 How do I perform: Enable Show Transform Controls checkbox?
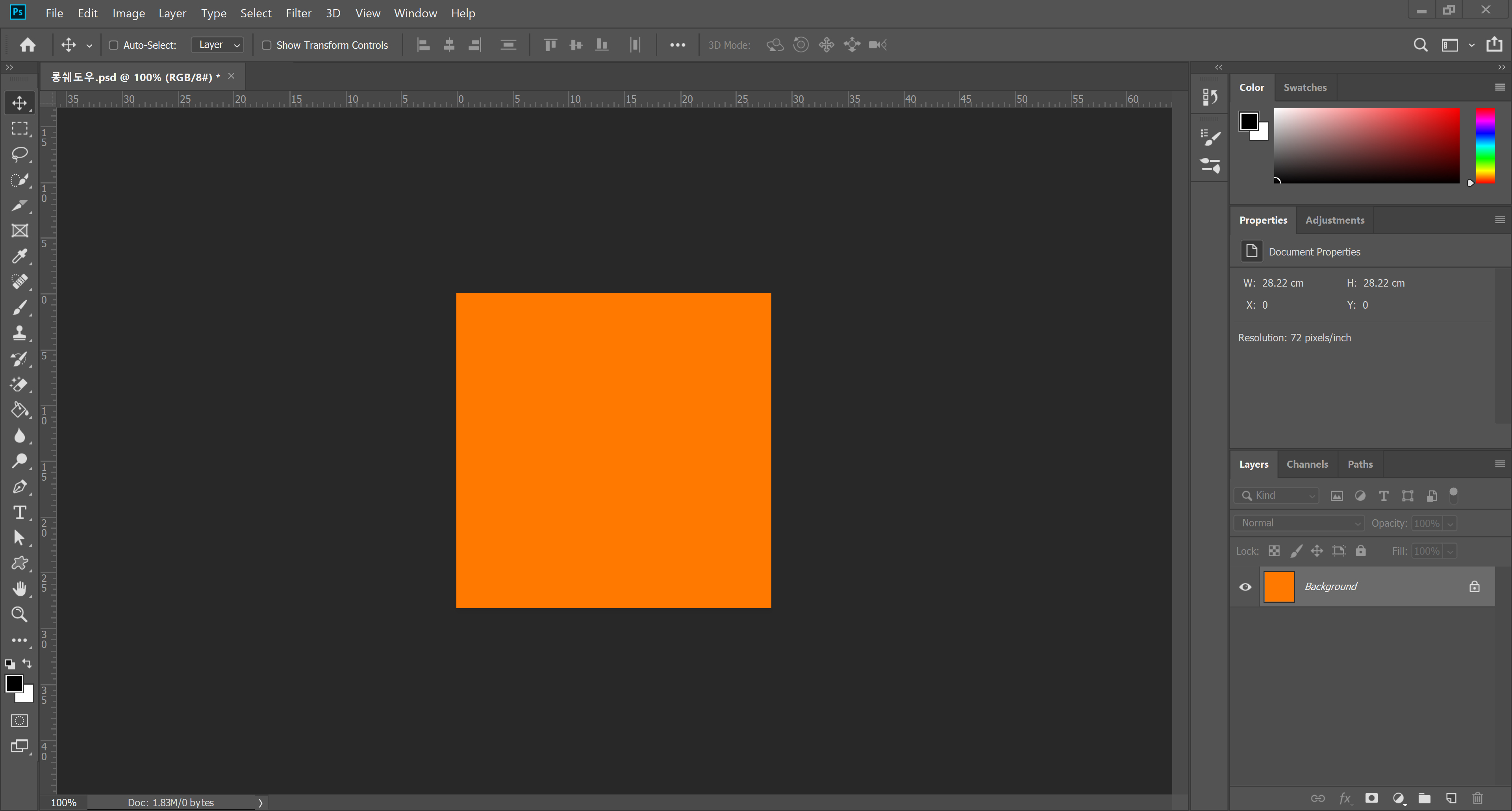tap(267, 45)
